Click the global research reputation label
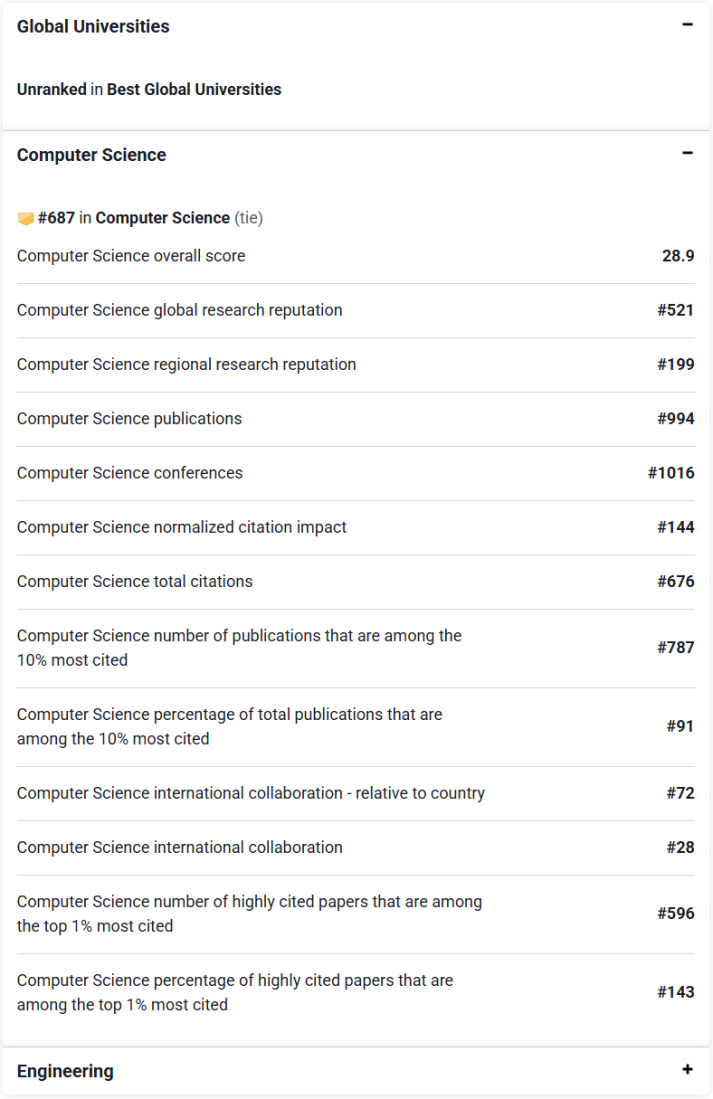 pyautogui.click(x=179, y=310)
